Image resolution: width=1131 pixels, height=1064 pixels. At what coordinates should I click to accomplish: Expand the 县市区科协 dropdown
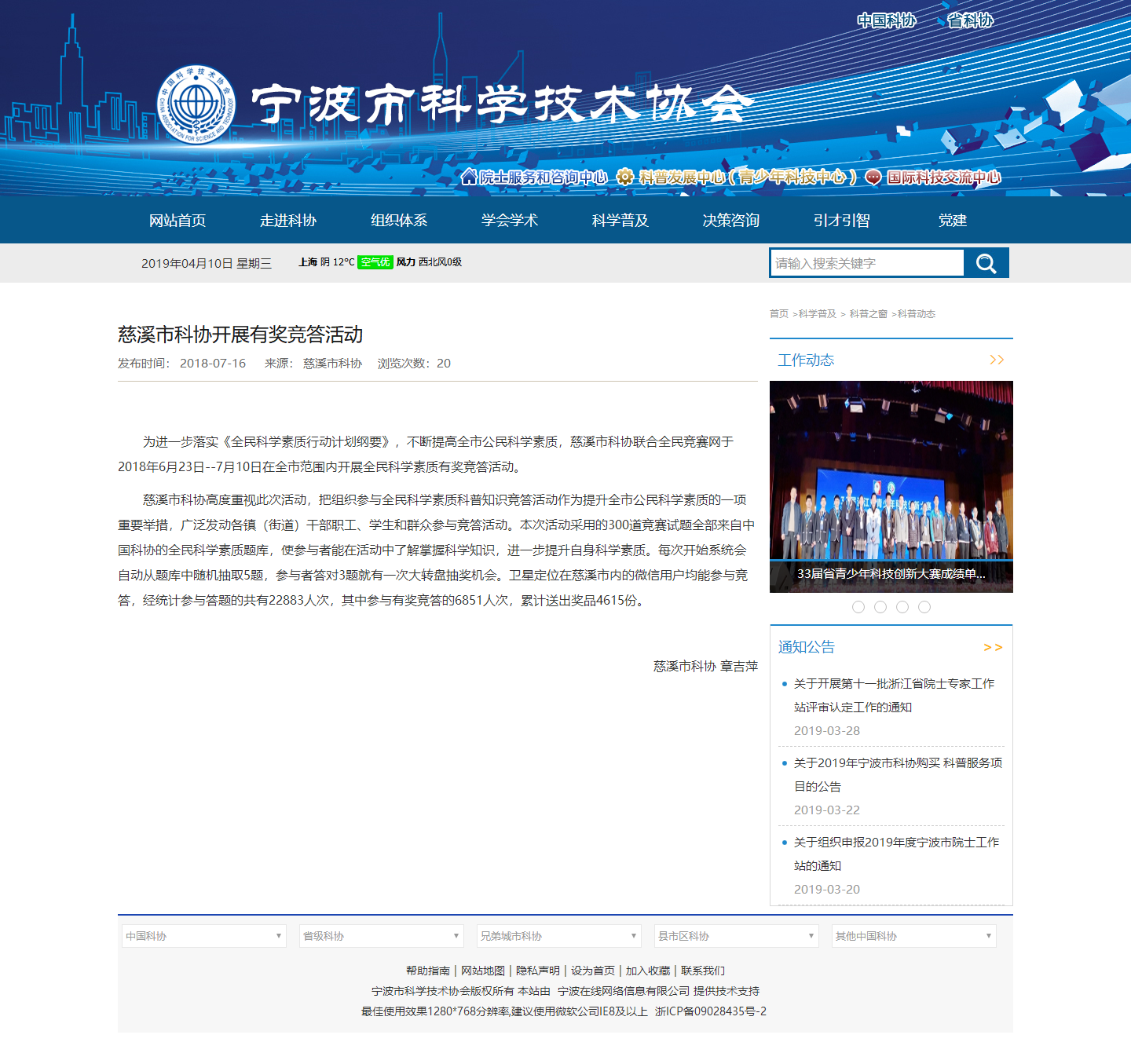737,936
